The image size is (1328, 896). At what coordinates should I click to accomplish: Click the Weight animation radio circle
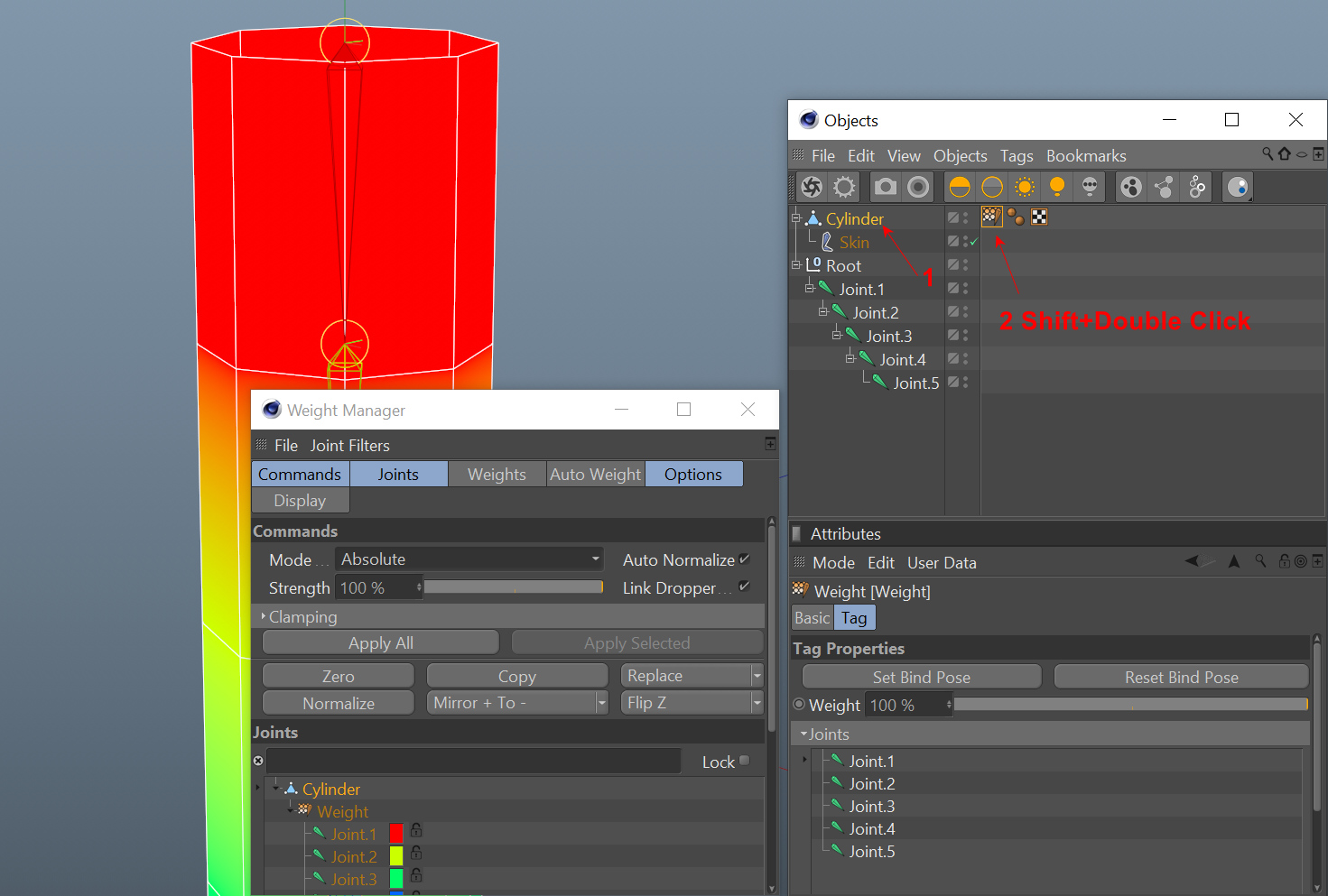click(799, 705)
